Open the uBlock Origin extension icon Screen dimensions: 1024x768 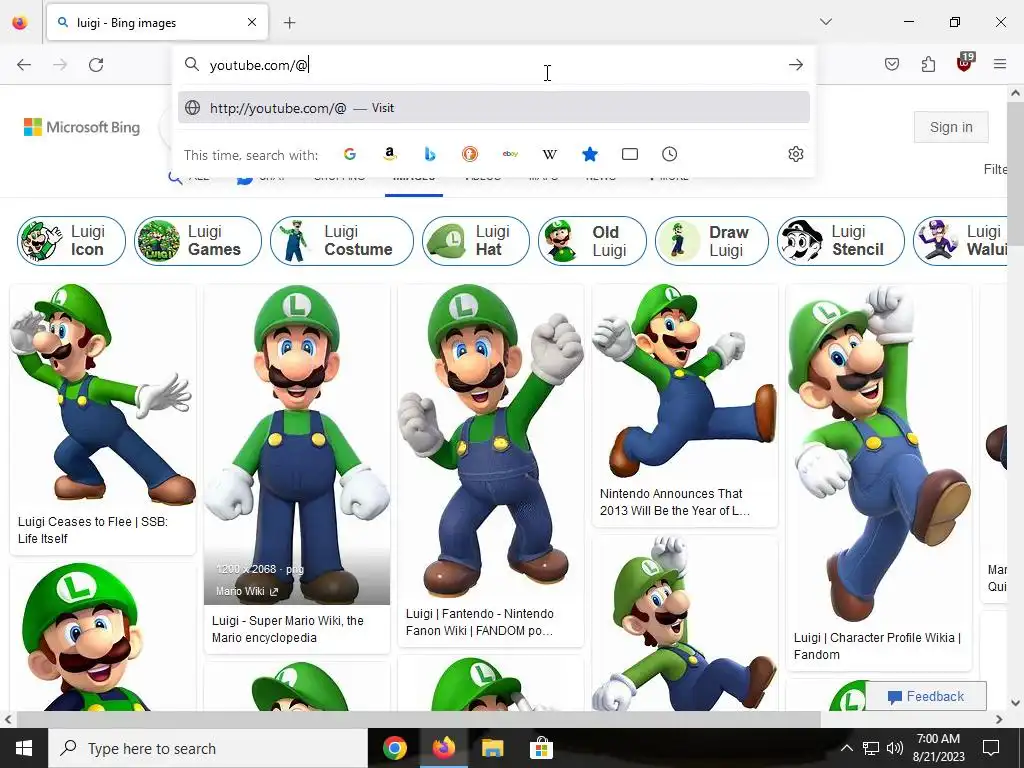tap(965, 63)
